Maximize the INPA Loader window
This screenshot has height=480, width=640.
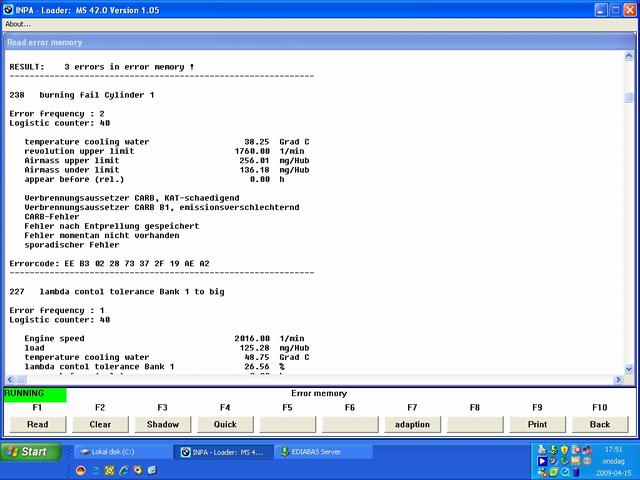[x=613, y=8]
